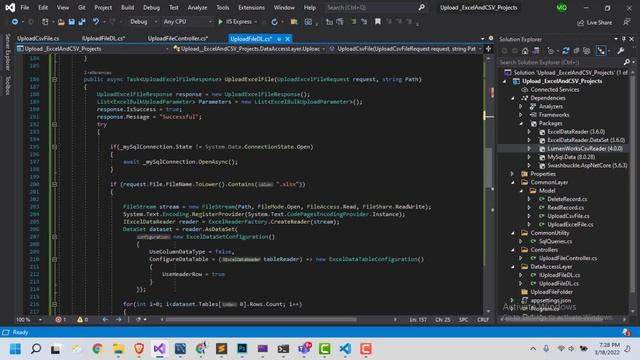
Task: Click the split editor plus icon
Action: coord(488,49)
